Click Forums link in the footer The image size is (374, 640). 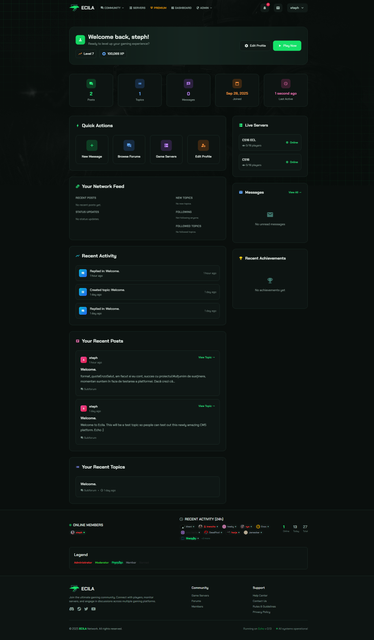tap(196, 601)
